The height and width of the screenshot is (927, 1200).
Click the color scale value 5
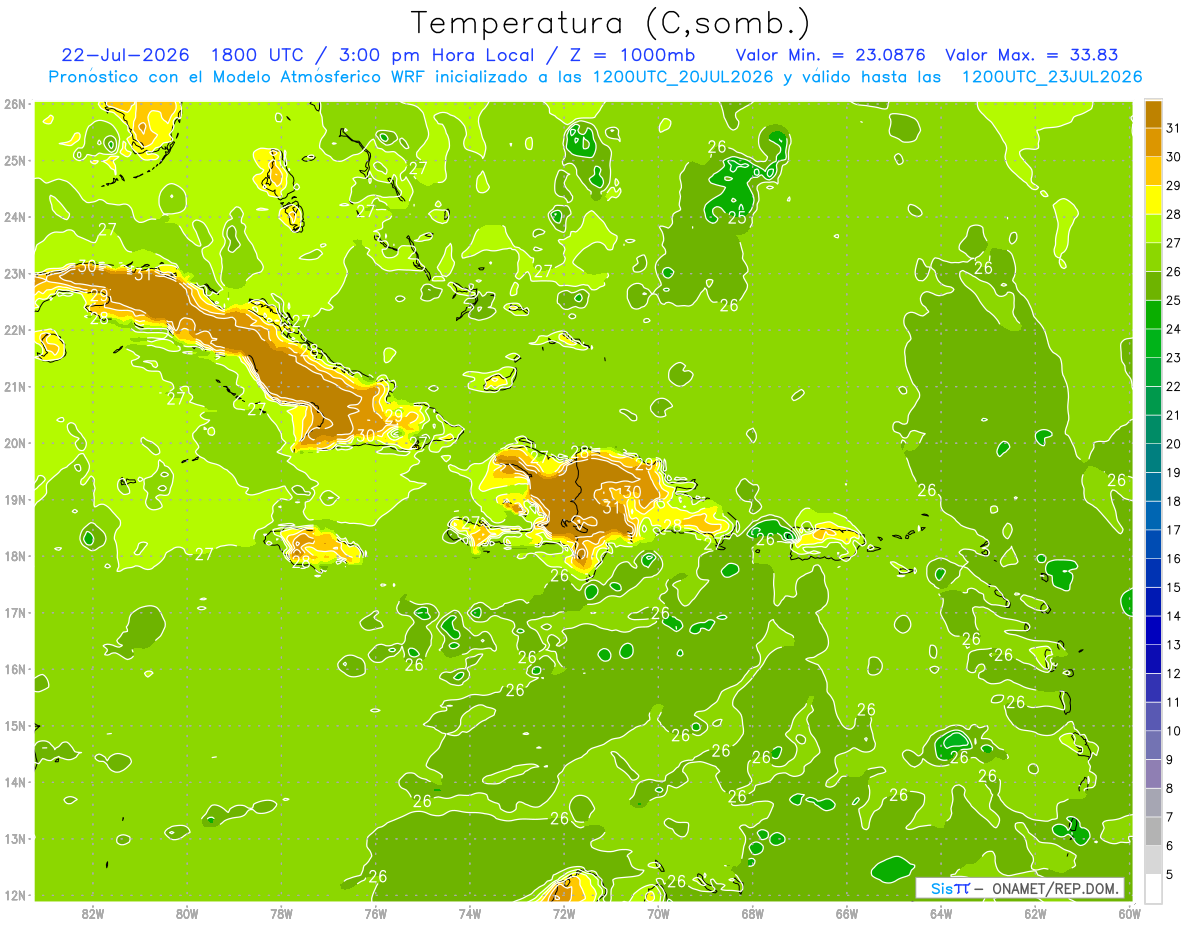pos(1171,875)
